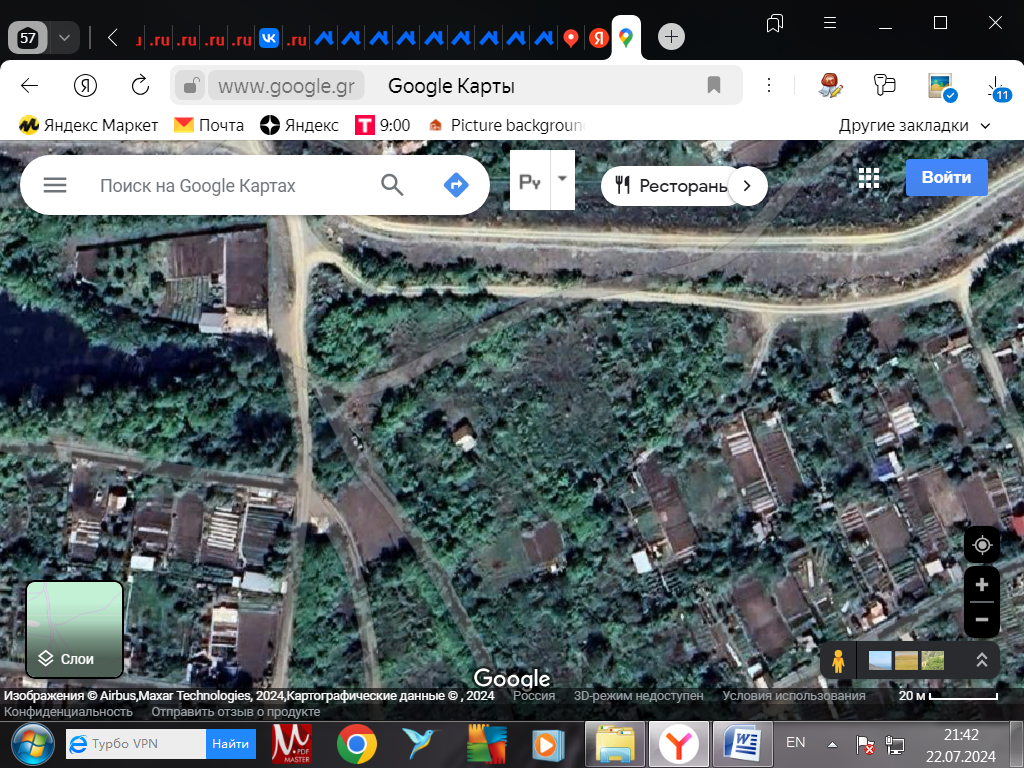Click the EN language indicator
The image size is (1024, 768).
coord(795,743)
